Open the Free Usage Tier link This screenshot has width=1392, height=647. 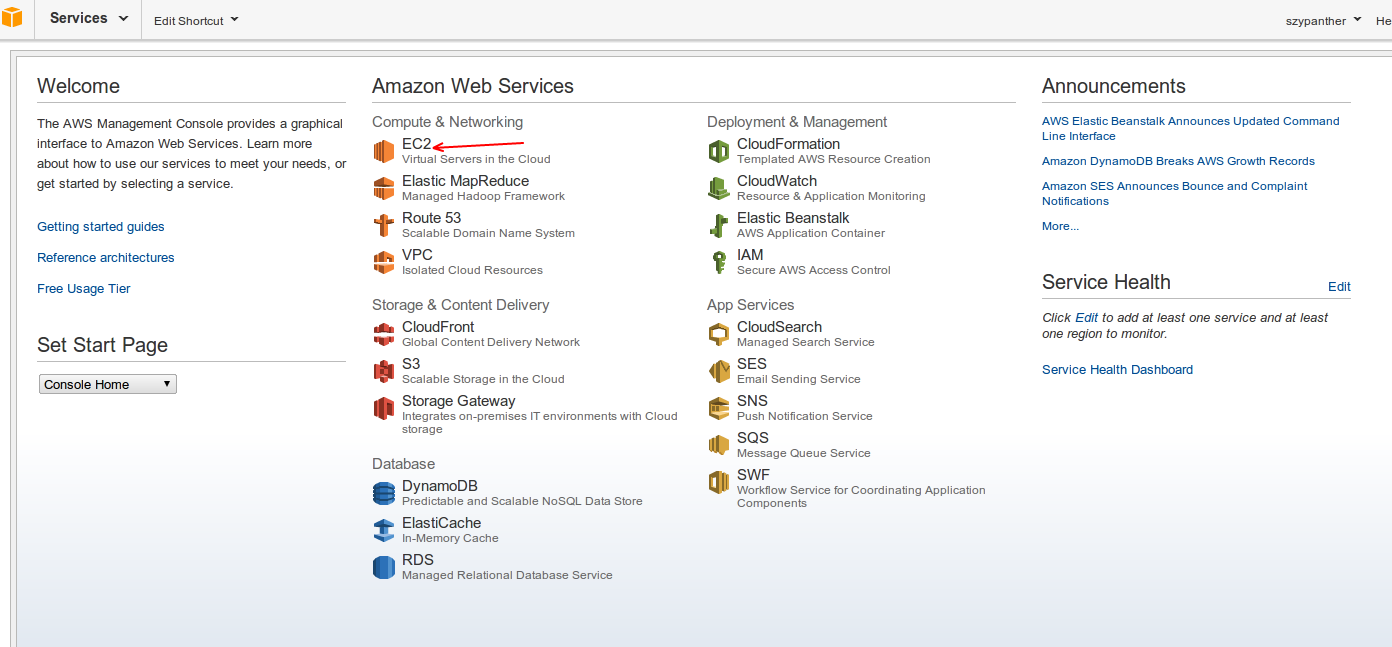(x=84, y=289)
